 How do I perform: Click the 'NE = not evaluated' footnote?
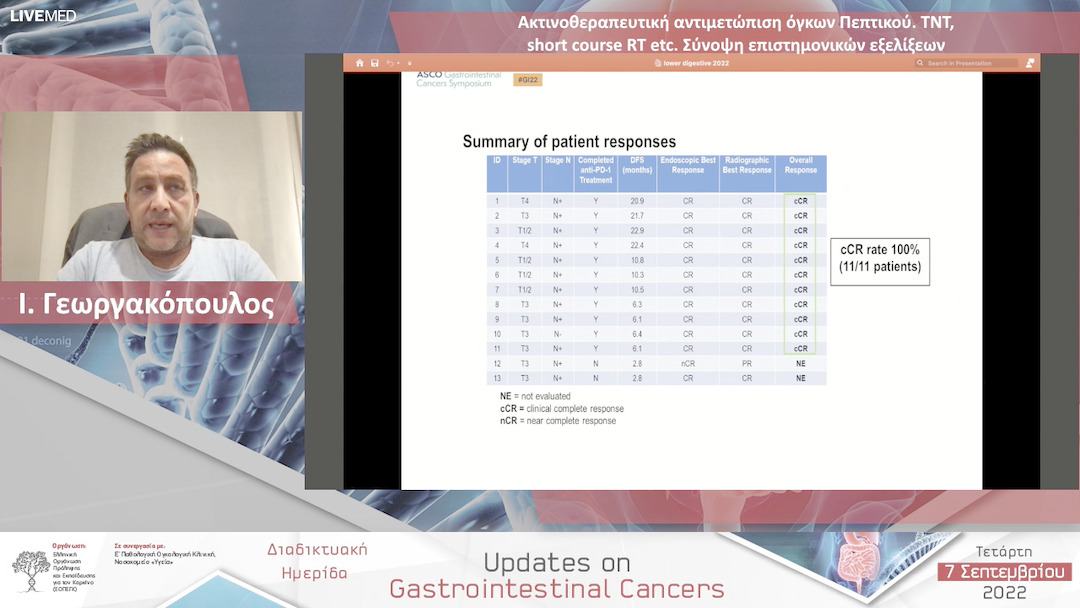click(535, 397)
